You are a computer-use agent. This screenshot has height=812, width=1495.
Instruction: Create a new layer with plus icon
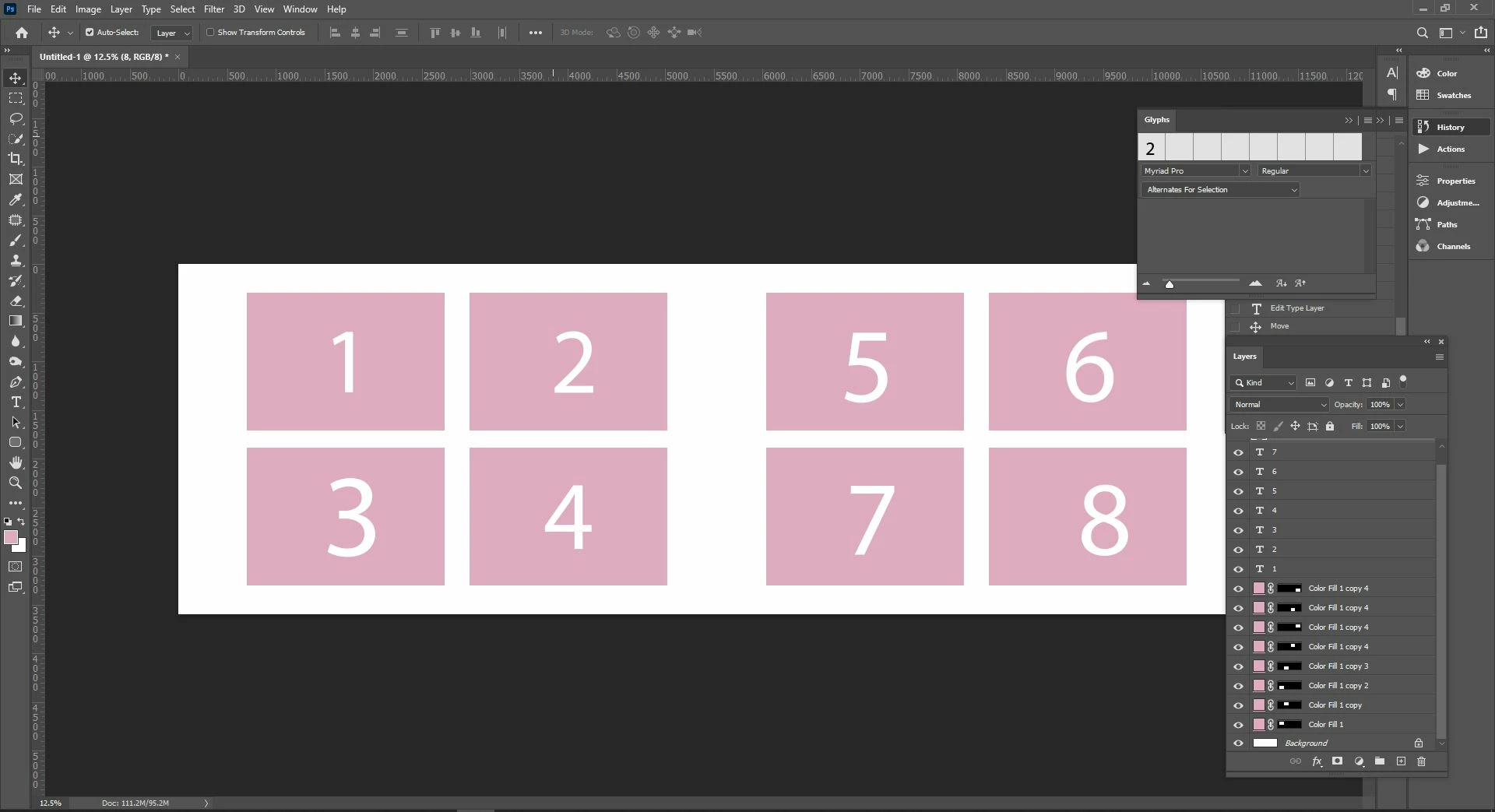point(1401,761)
